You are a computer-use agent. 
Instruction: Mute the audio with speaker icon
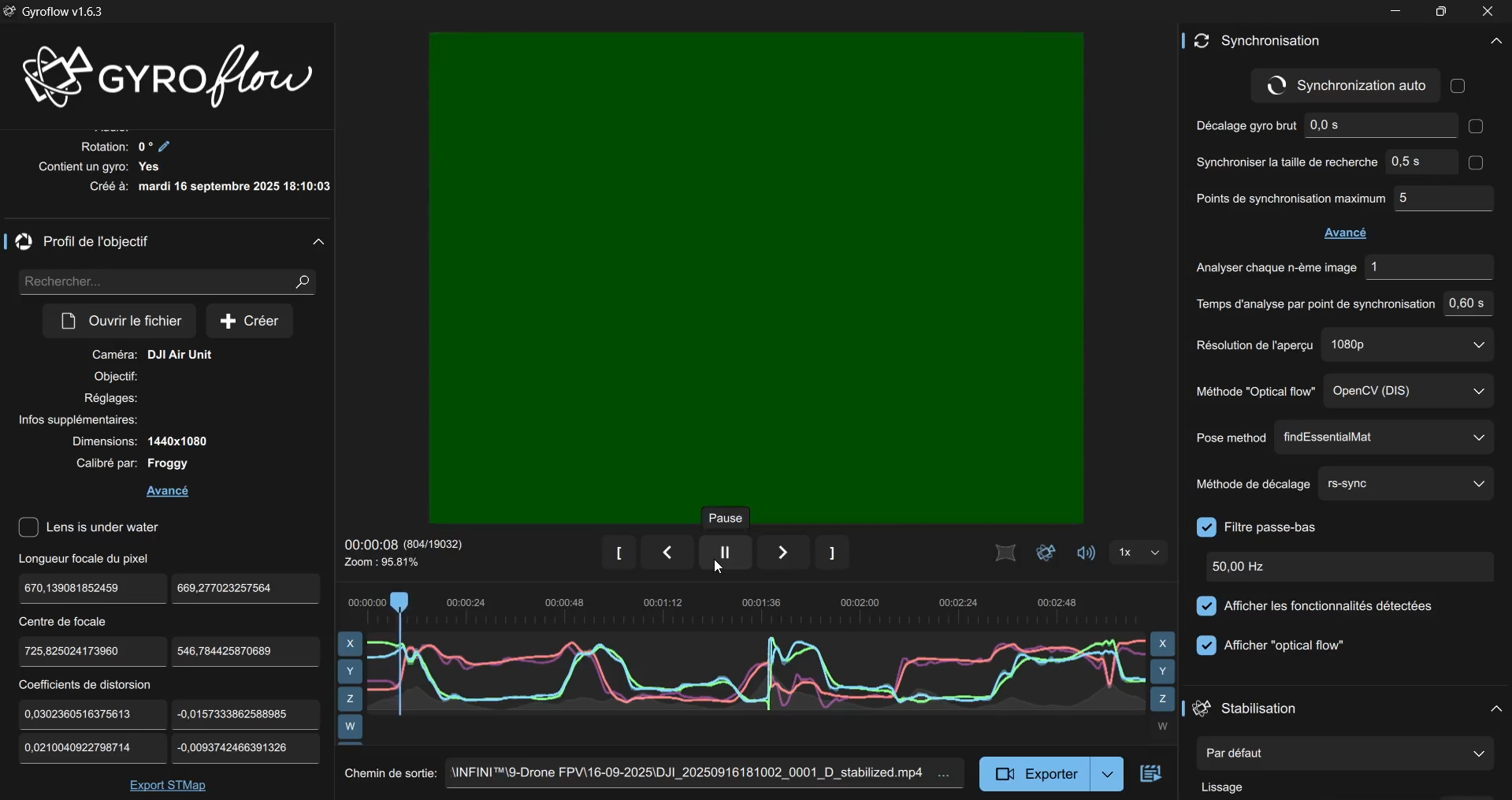pos(1086,553)
